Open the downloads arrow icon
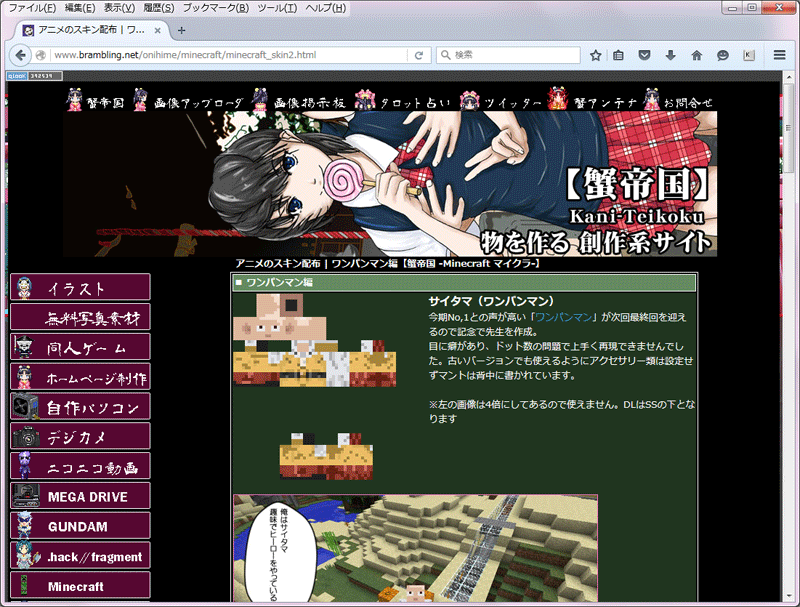Image resolution: width=800 pixels, height=607 pixels. coord(670,55)
